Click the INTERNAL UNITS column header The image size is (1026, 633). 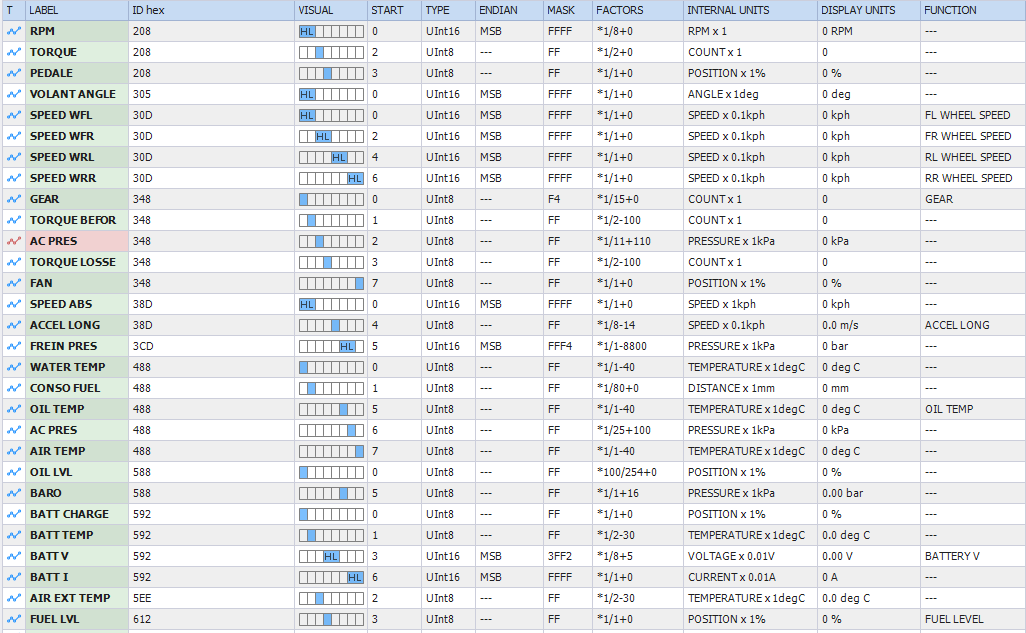tap(751, 10)
